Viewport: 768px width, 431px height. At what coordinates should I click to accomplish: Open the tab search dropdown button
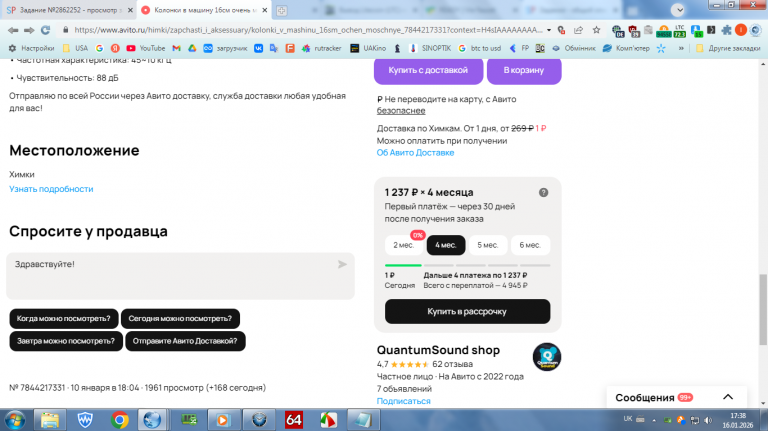678,10
